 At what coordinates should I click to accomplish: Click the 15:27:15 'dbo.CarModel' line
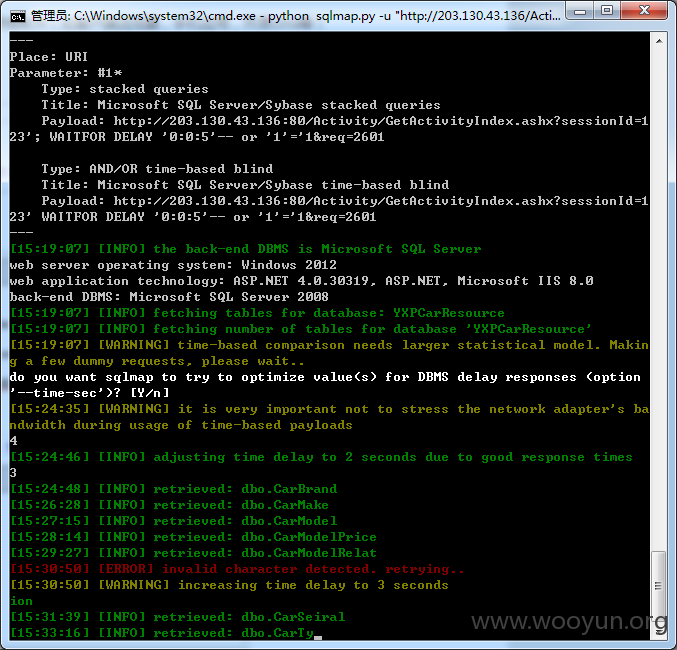(173, 520)
